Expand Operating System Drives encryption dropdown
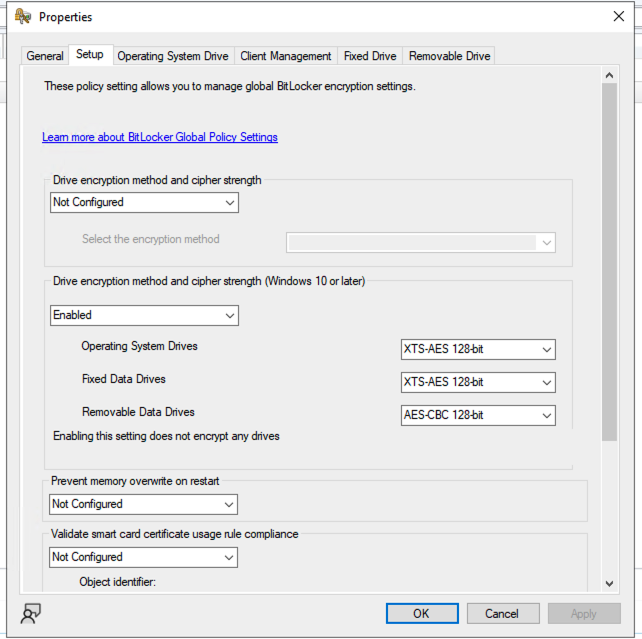 478,349
